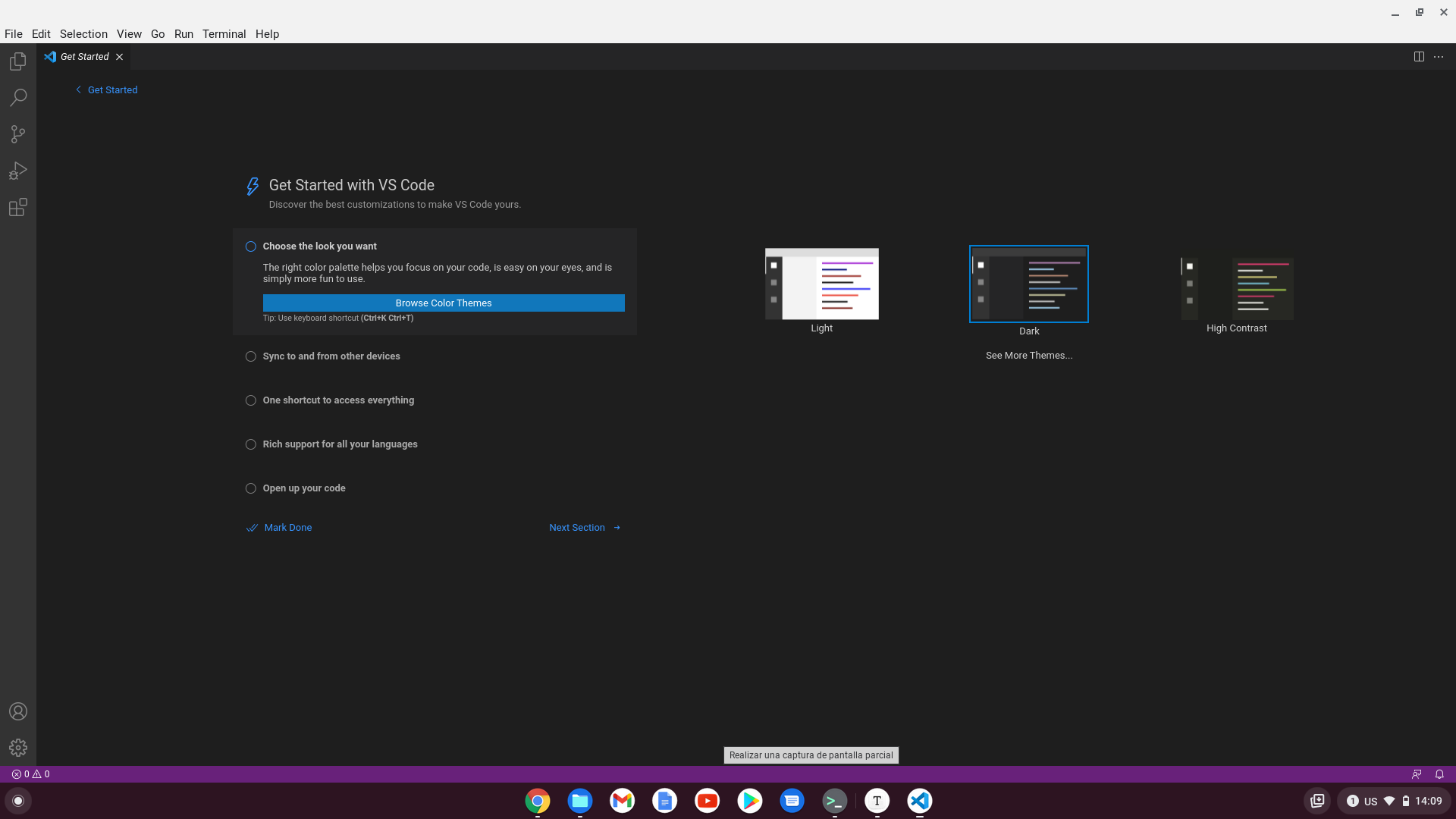
Task: Click the Mark Done link
Action: [280, 528]
